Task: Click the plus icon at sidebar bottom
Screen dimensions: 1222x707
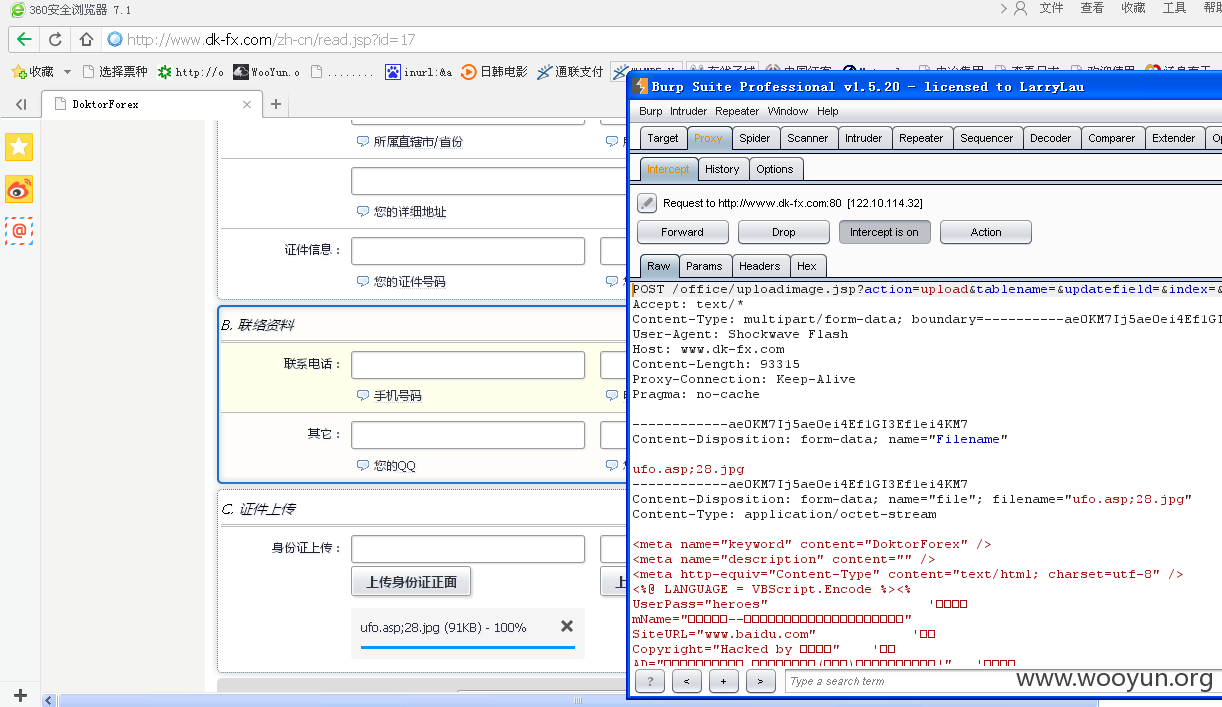Action: [20, 696]
